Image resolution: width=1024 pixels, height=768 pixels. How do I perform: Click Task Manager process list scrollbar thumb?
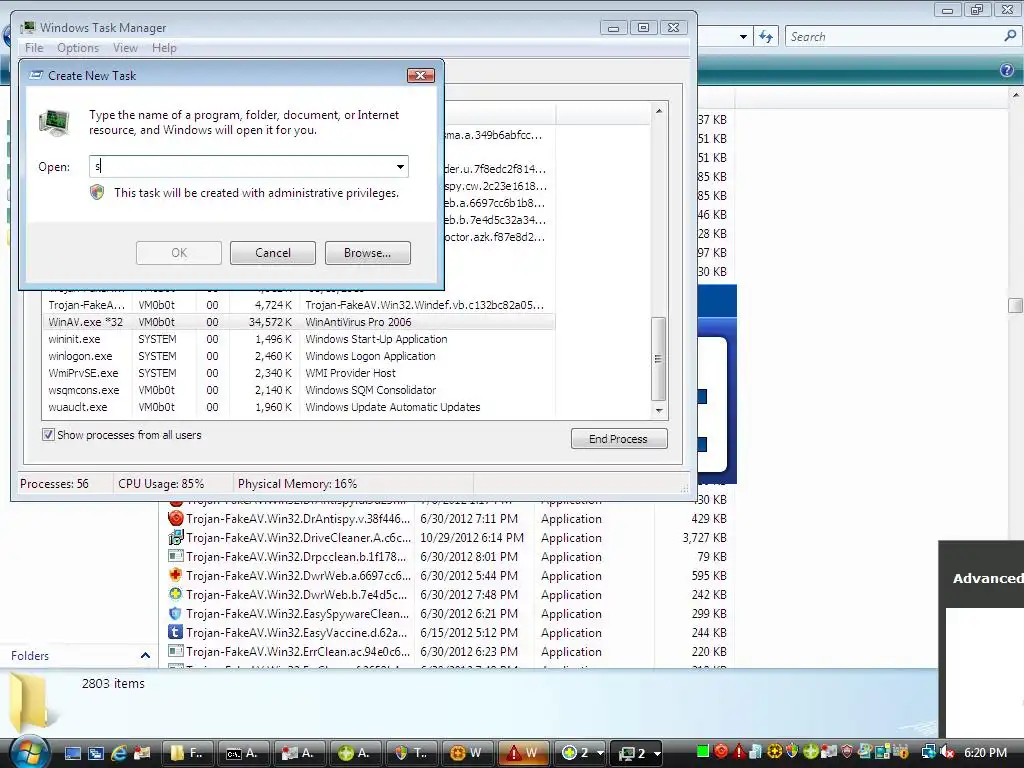(x=658, y=359)
